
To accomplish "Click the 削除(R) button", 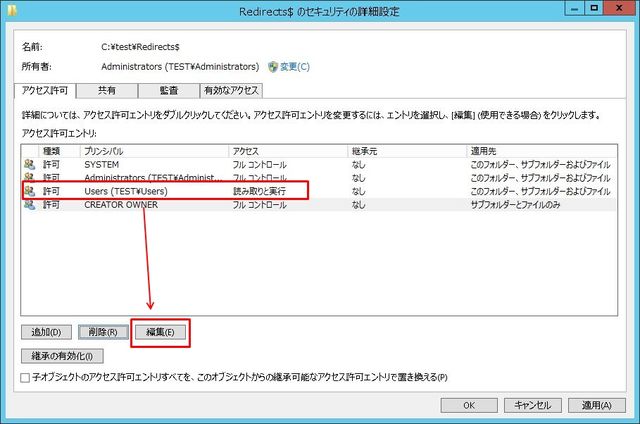I will (103, 332).
